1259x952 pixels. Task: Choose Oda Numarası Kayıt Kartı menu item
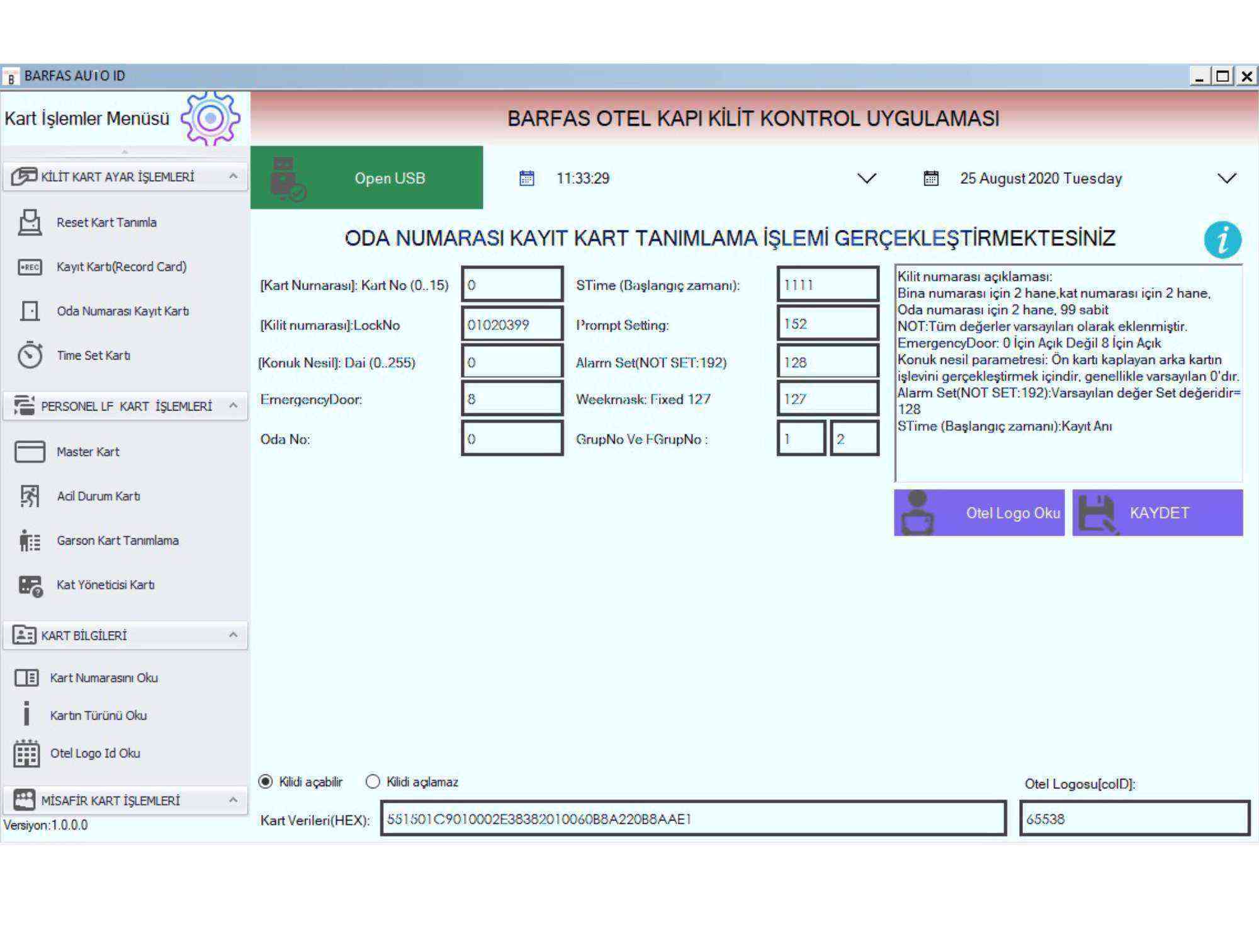[123, 311]
